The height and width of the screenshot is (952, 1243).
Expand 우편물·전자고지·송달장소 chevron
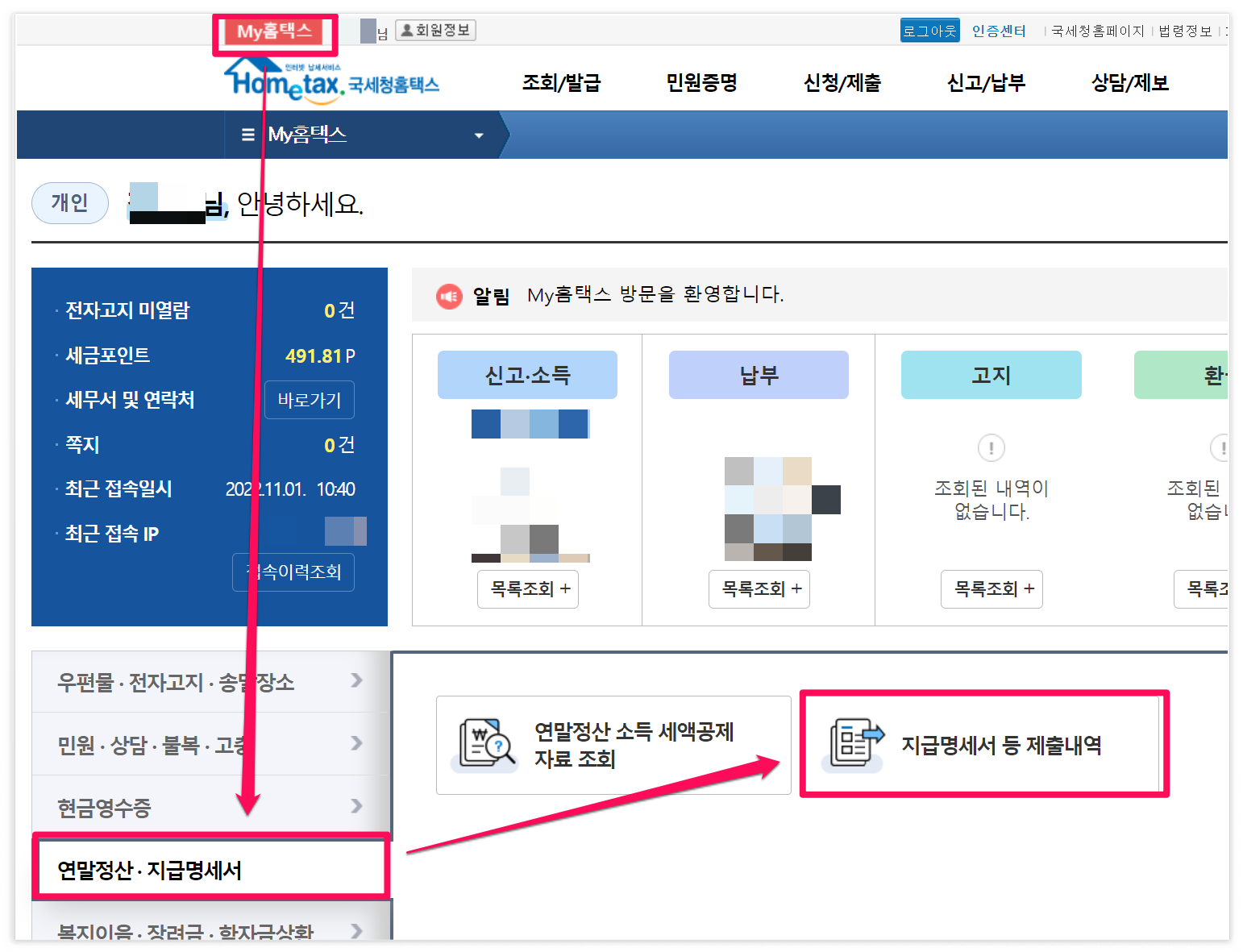point(356,680)
